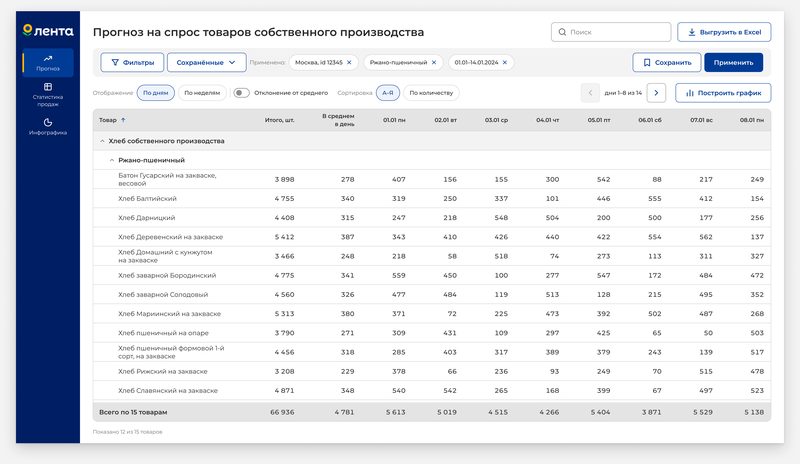This screenshot has width=800, height=464.
Task: Select row Хлеб Дарницкий
Action: click(x=432, y=217)
